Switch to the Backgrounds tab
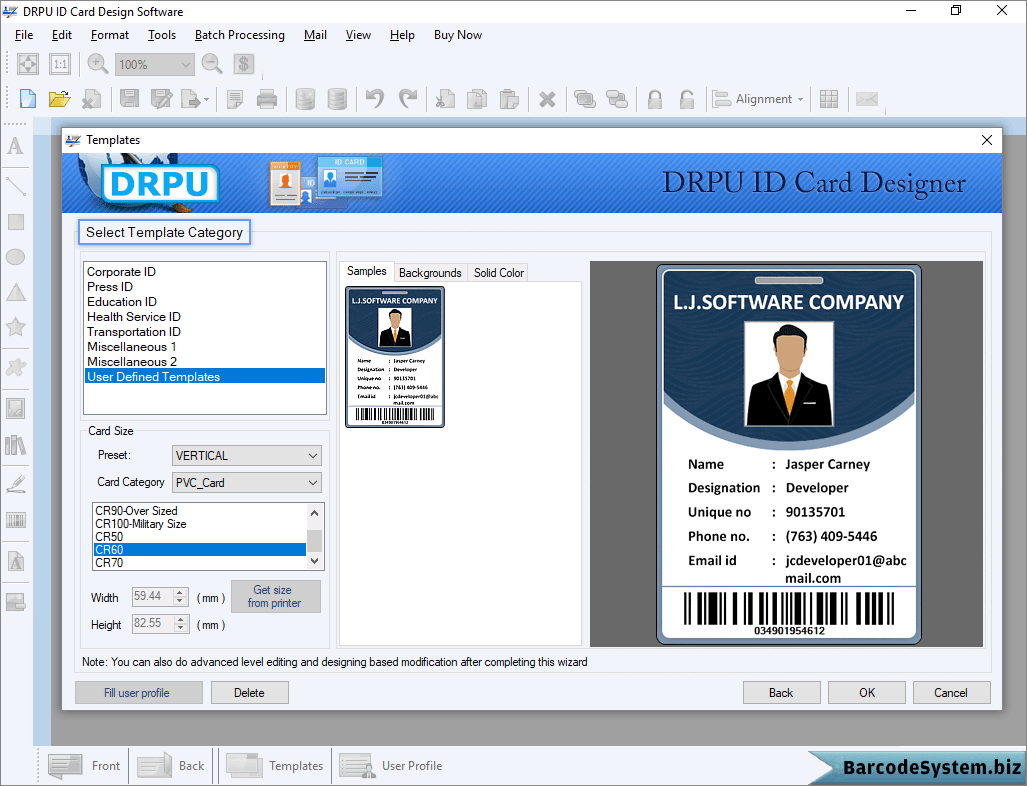The image size is (1027, 786). coord(430,272)
